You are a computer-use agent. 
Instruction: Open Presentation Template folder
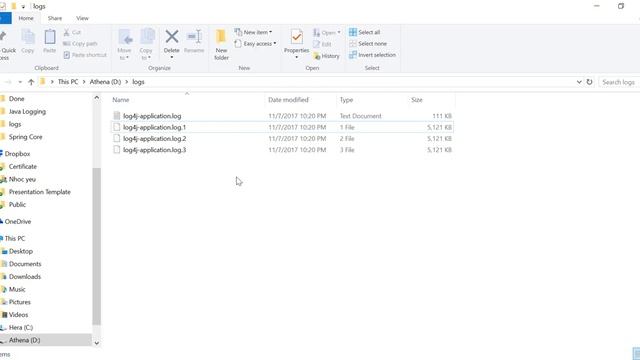40,192
